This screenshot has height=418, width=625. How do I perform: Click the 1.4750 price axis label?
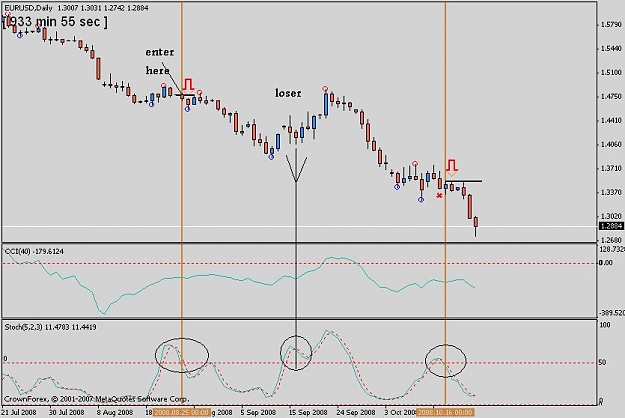point(611,96)
